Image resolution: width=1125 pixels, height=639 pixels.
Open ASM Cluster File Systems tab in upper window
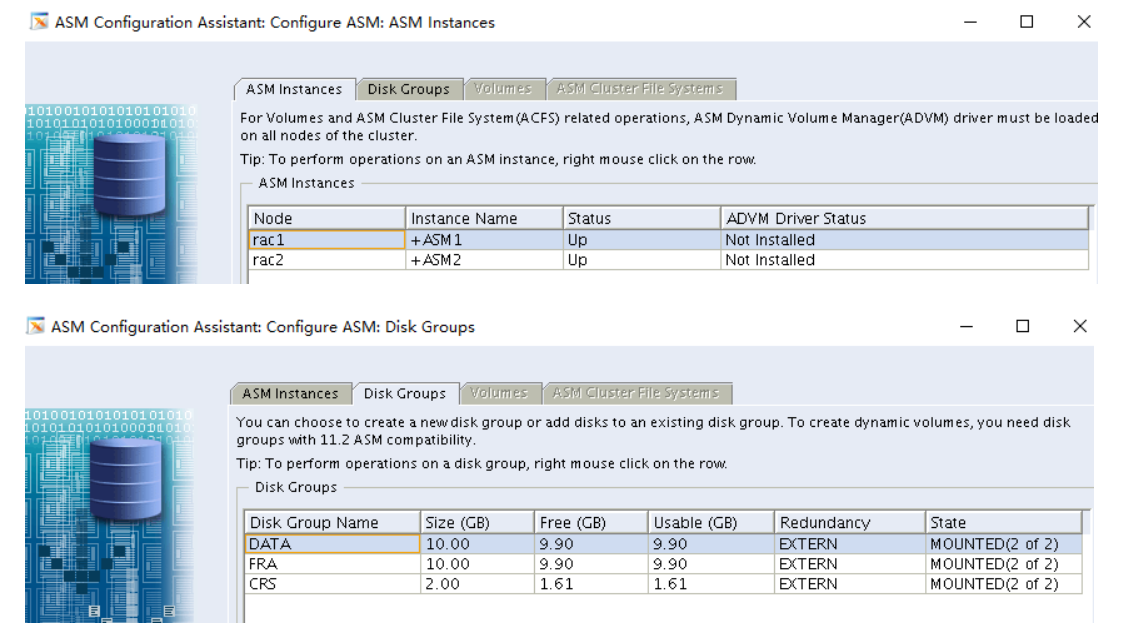pyautogui.click(x=640, y=89)
